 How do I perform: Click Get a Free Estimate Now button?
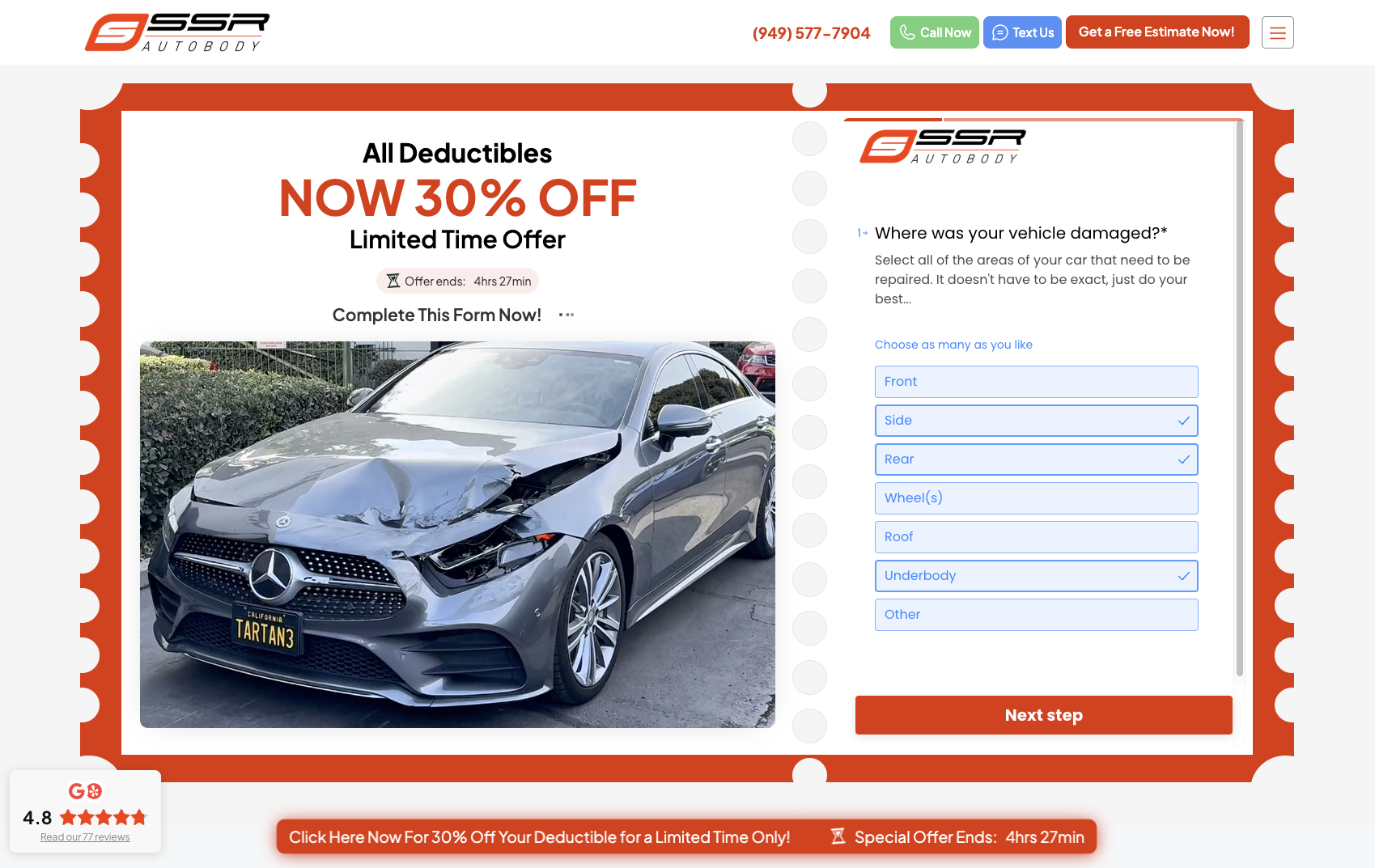point(1156,32)
